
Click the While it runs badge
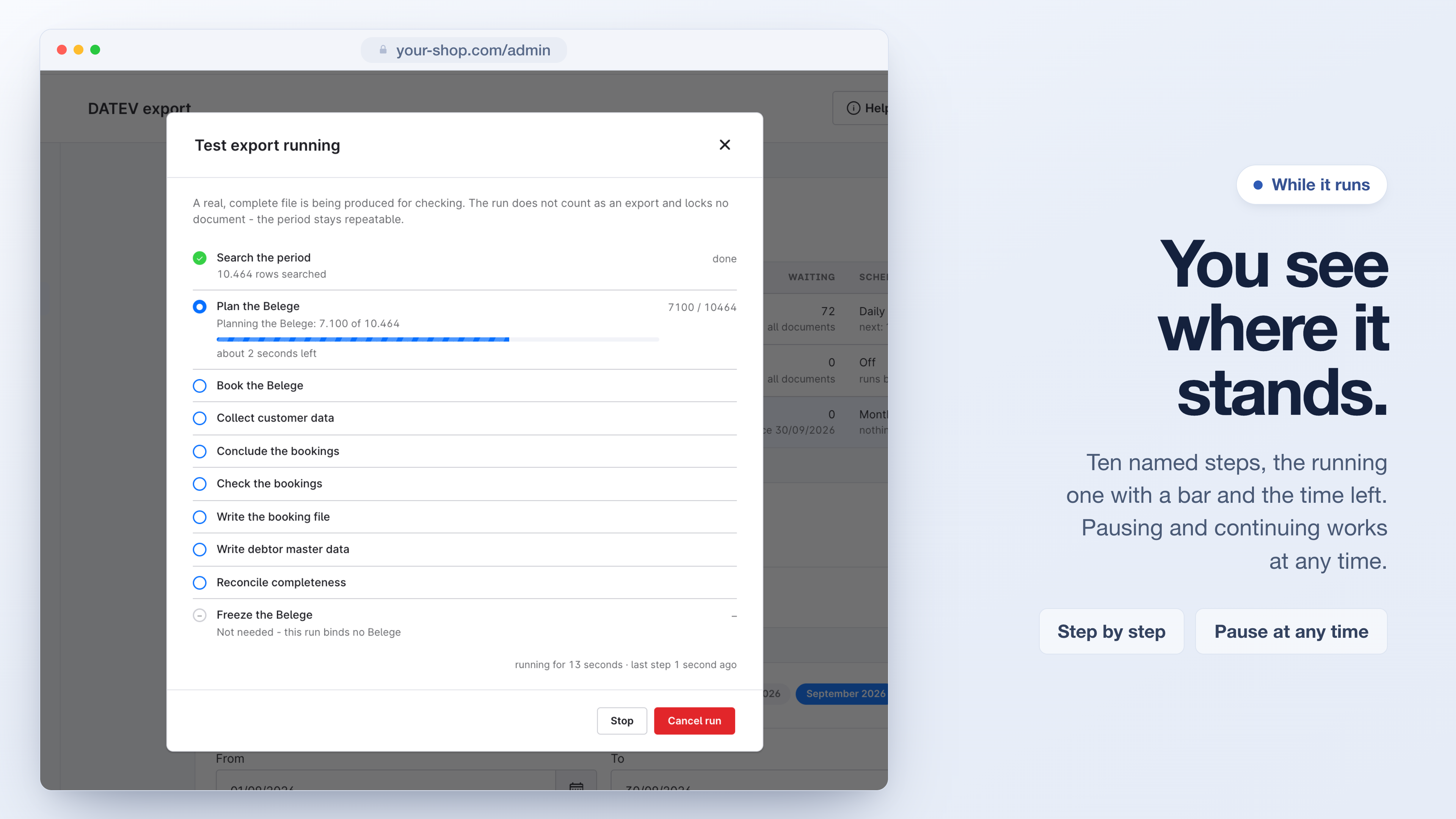point(1311,185)
